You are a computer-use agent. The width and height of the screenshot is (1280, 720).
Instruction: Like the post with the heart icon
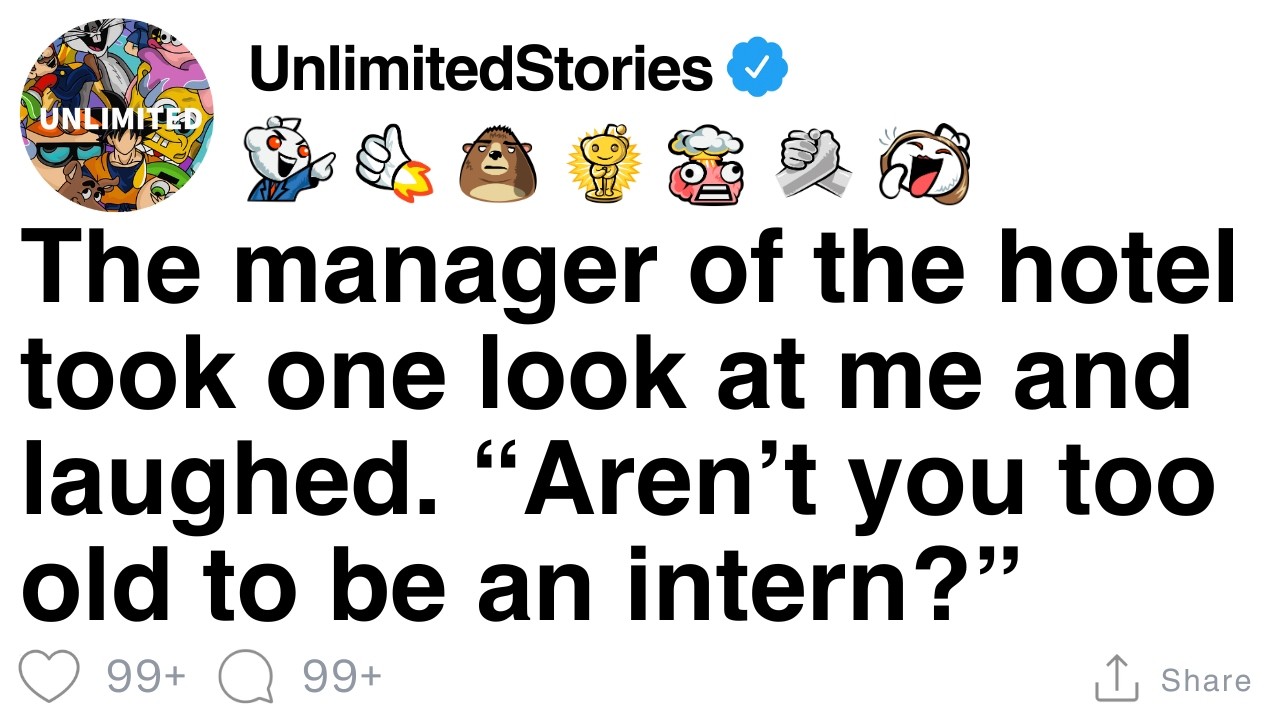50,677
